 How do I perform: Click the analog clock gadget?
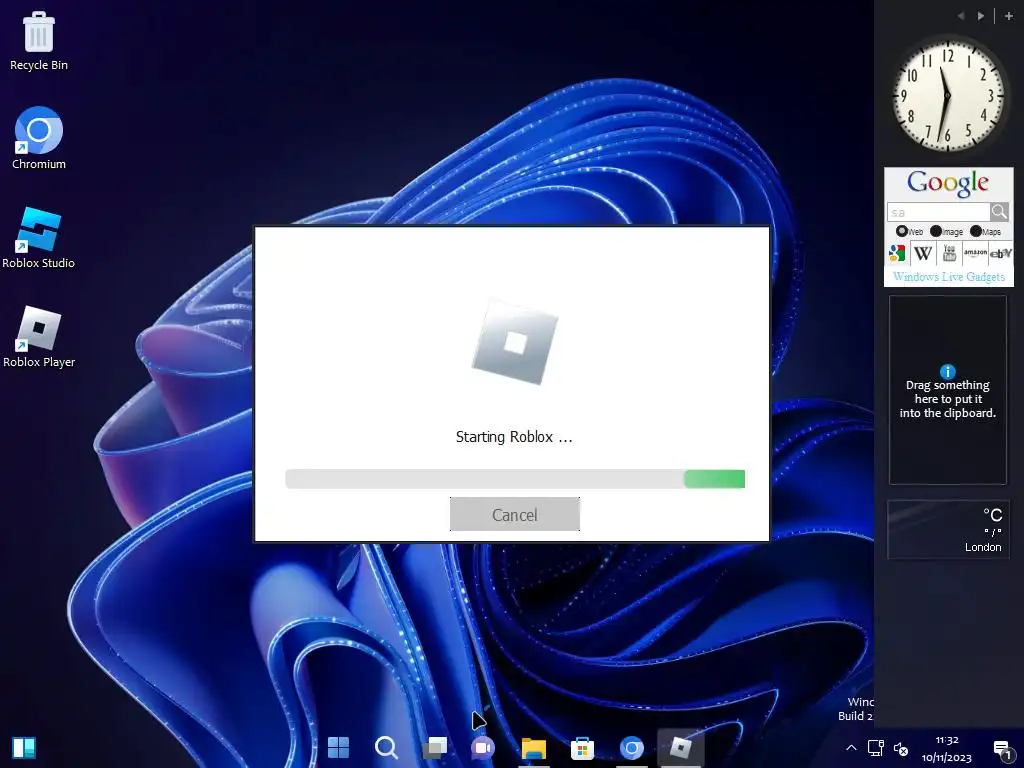948,94
